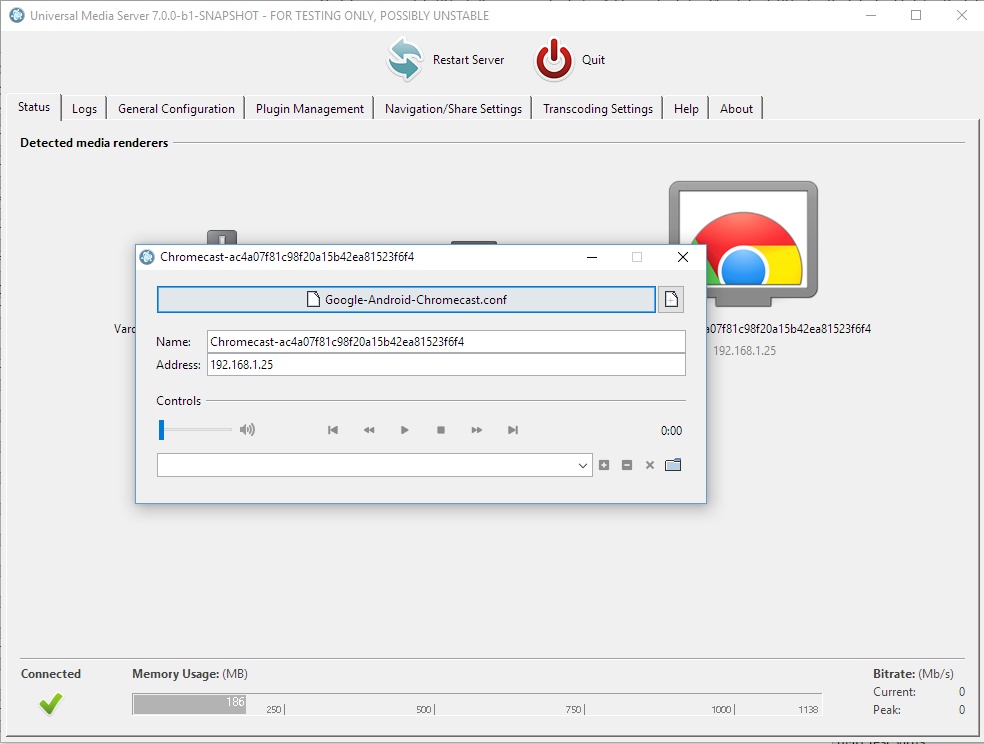Skip to previous track

tap(333, 430)
